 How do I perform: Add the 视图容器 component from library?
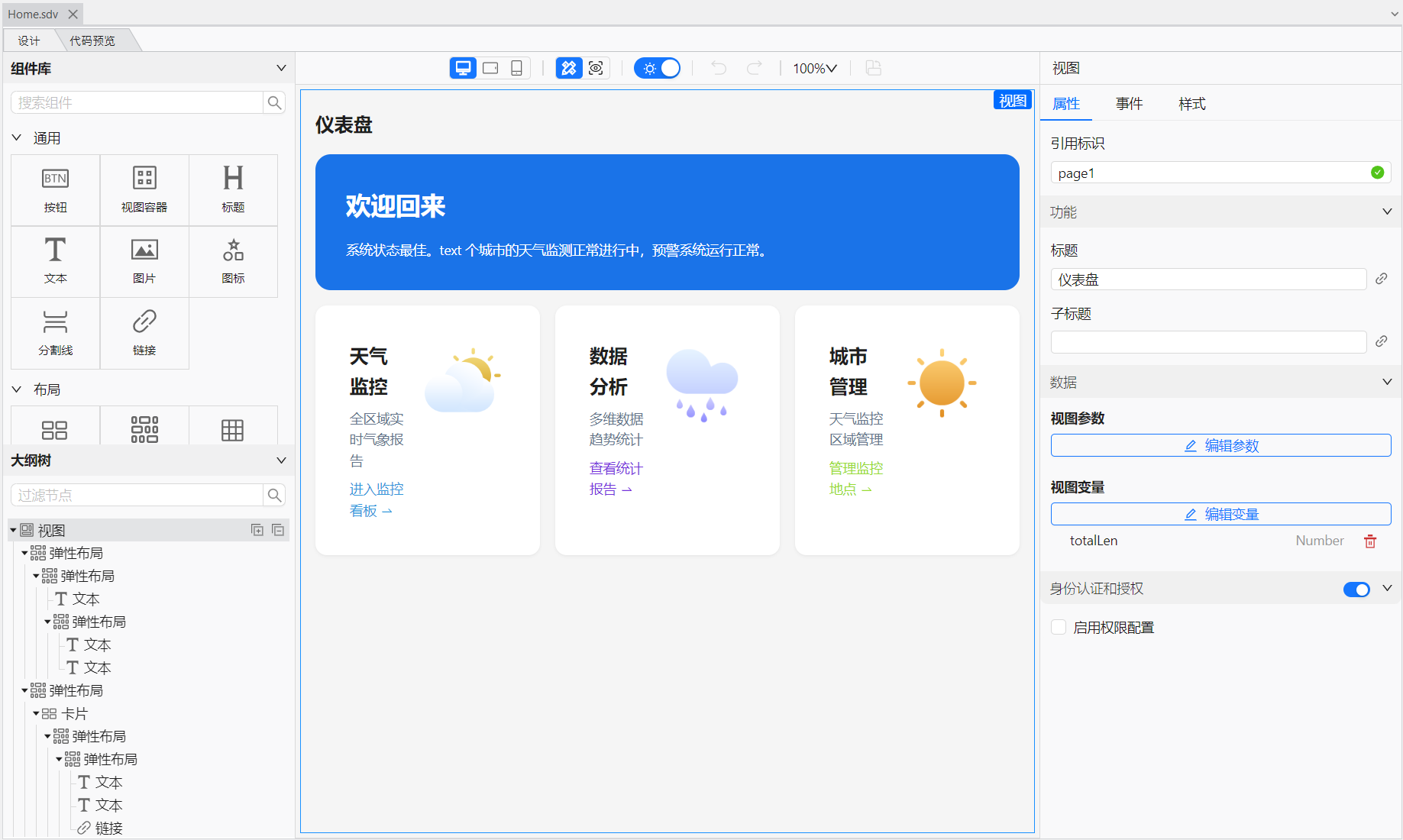coord(144,189)
